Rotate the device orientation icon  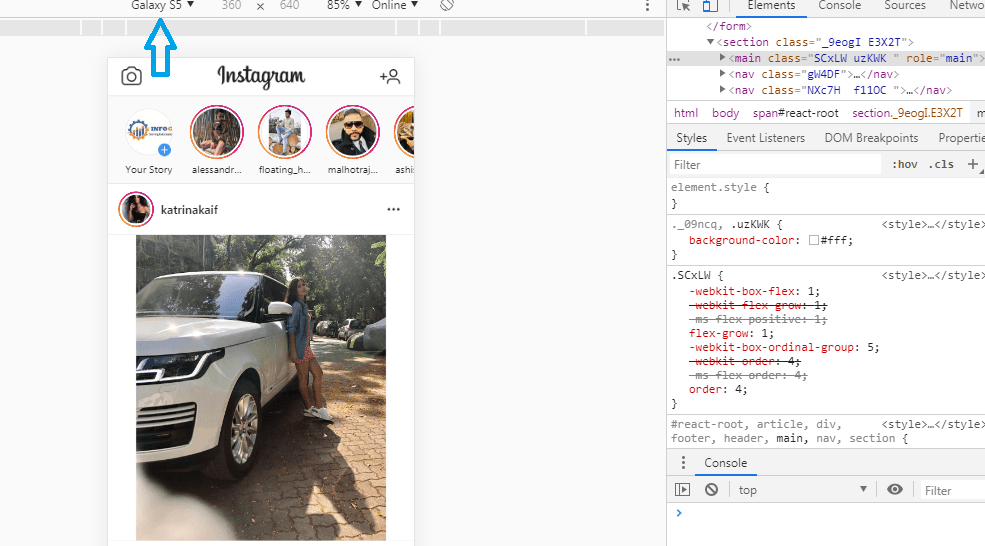(x=447, y=5)
